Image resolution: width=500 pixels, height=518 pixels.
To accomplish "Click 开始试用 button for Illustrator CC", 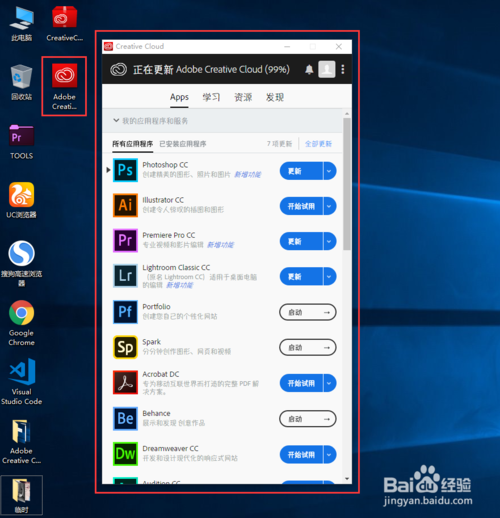I will 301,206.
